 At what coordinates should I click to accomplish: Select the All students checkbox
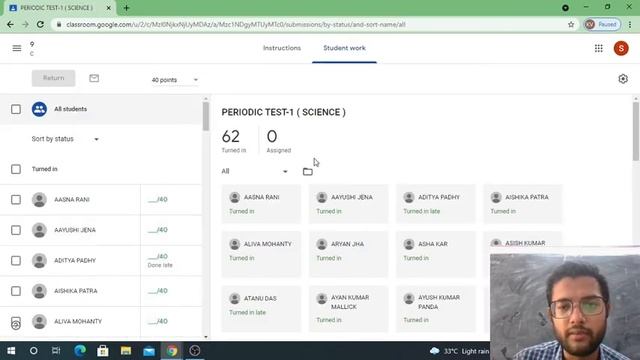[16, 109]
